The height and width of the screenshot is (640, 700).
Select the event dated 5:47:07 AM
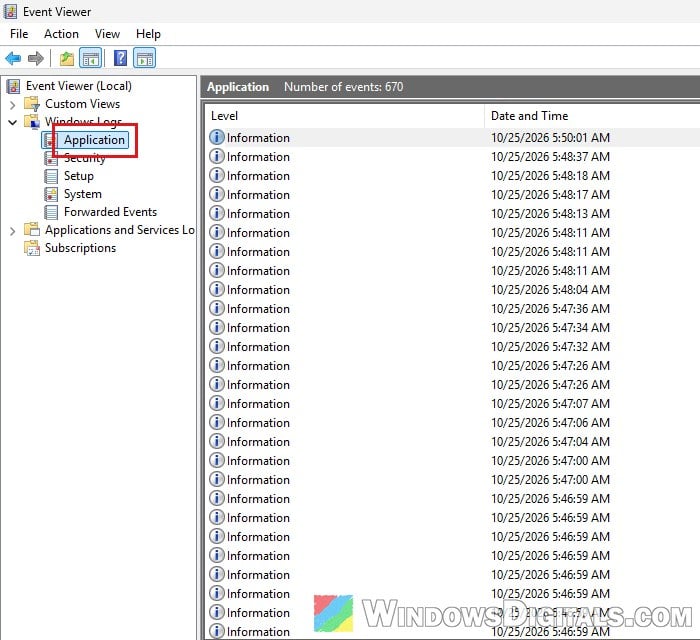pos(453,404)
